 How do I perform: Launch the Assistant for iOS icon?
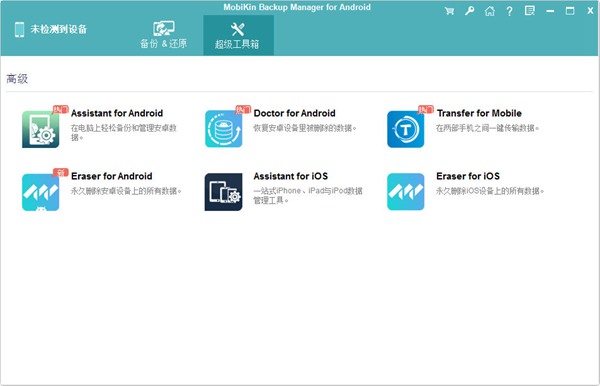point(223,192)
